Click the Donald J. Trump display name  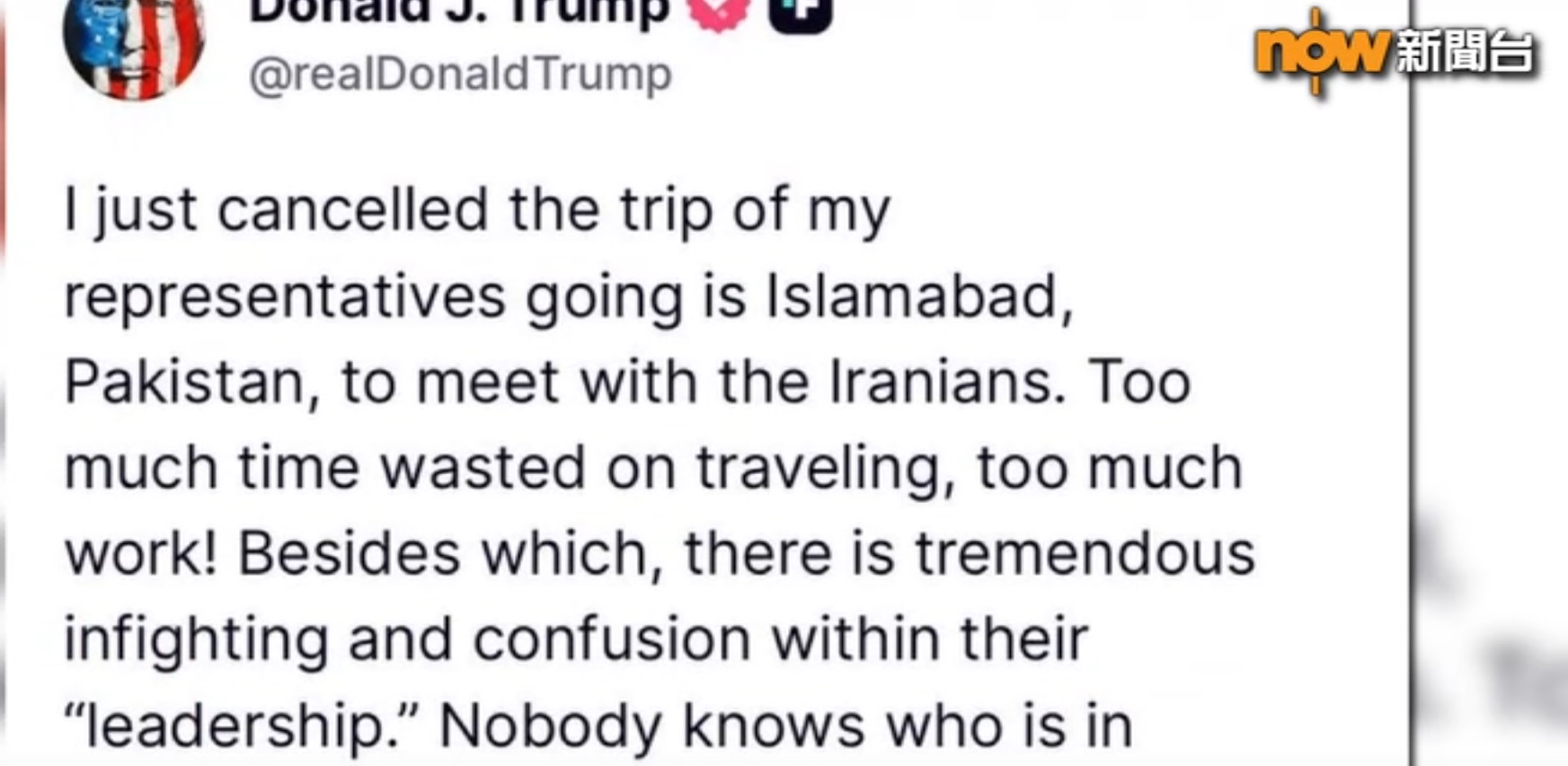coord(459,11)
